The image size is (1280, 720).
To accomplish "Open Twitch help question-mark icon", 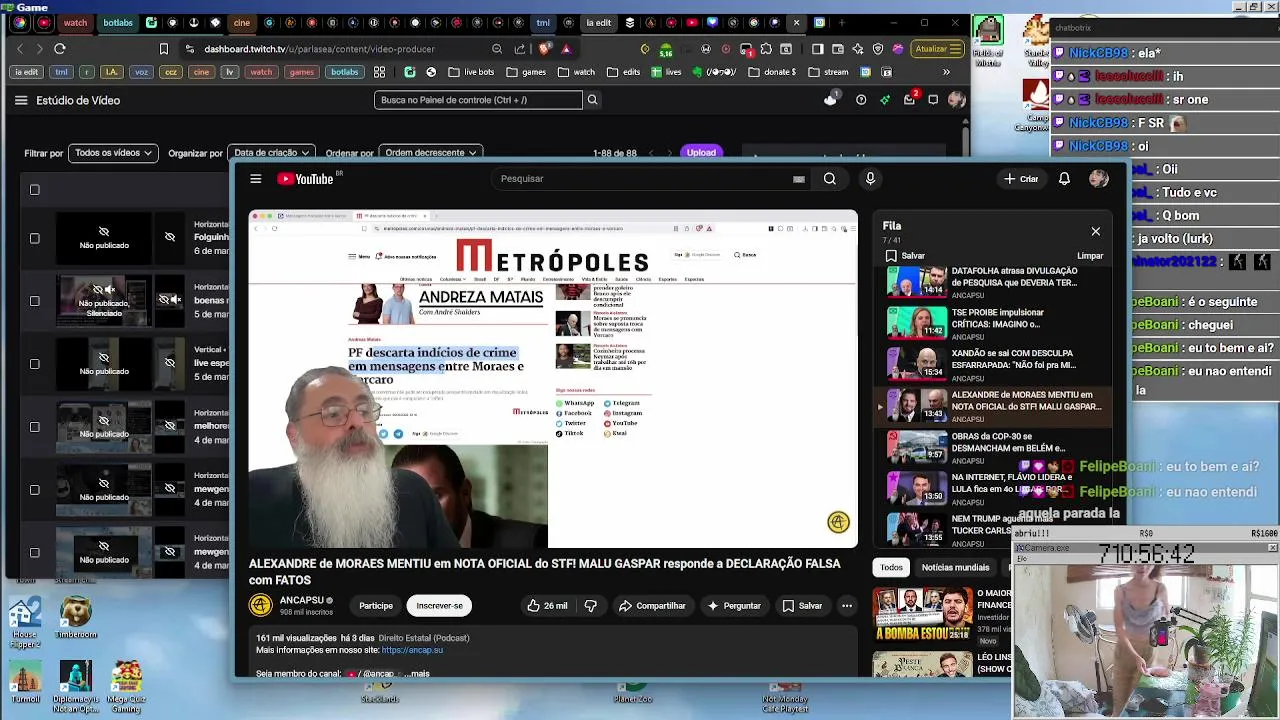I will (861, 100).
